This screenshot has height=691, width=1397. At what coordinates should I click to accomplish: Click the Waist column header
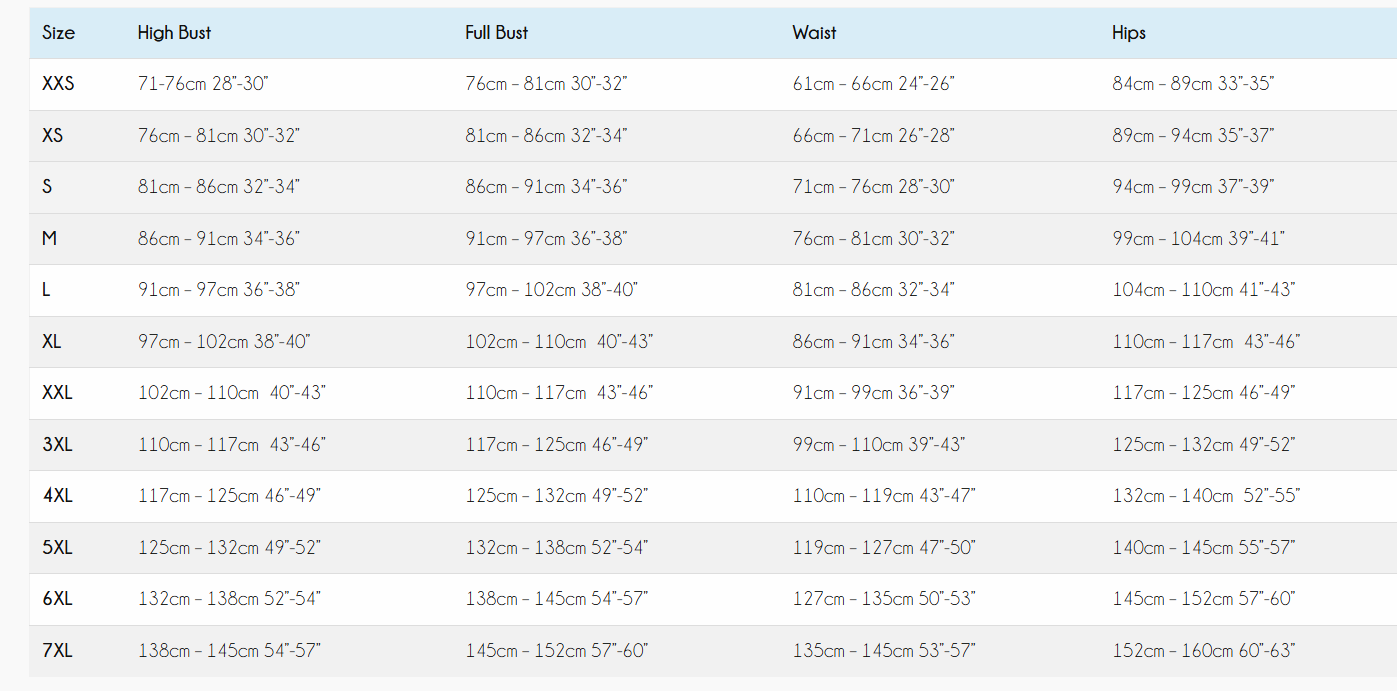click(x=814, y=33)
